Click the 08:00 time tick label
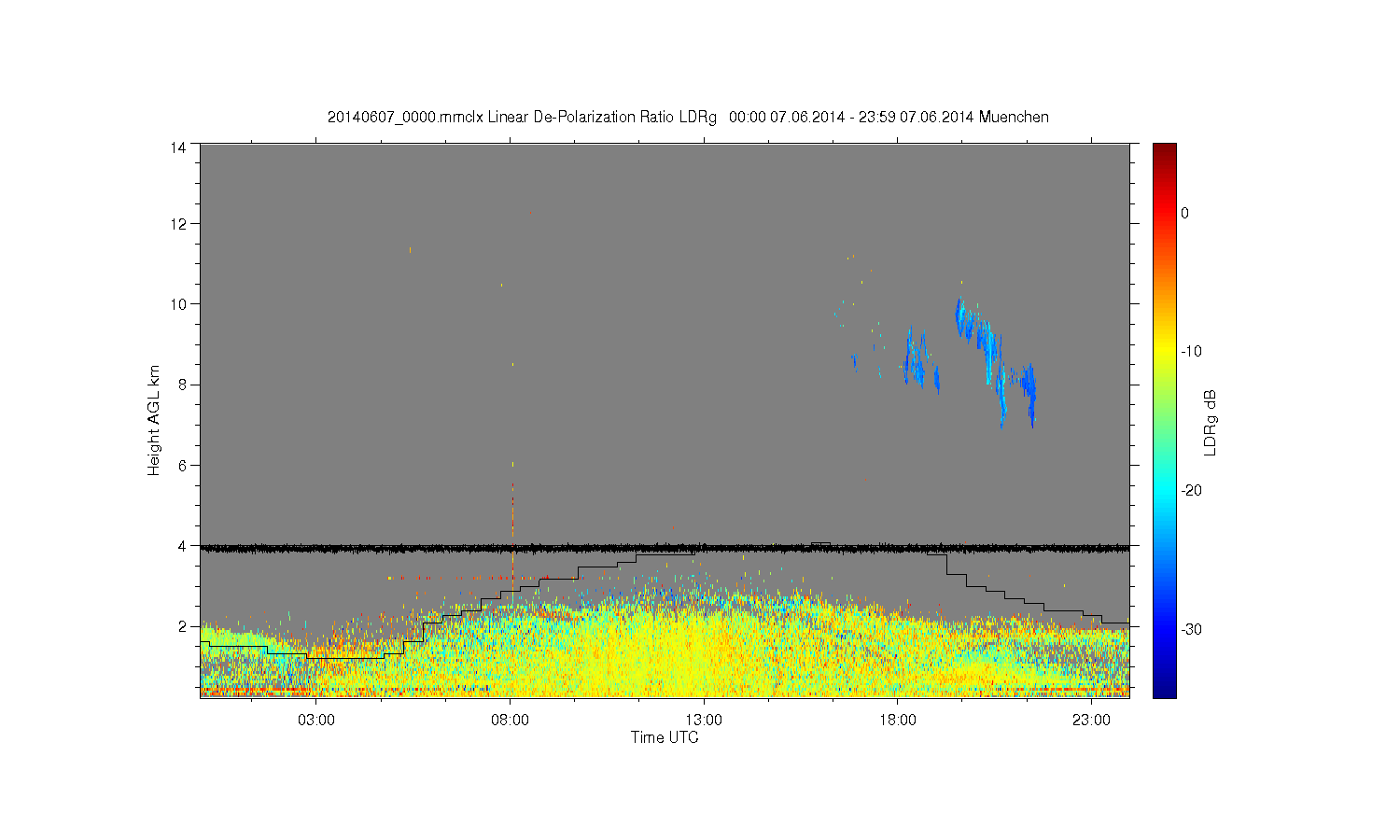The width and height of the screenshot is (1400, 840). pos(511,721)
